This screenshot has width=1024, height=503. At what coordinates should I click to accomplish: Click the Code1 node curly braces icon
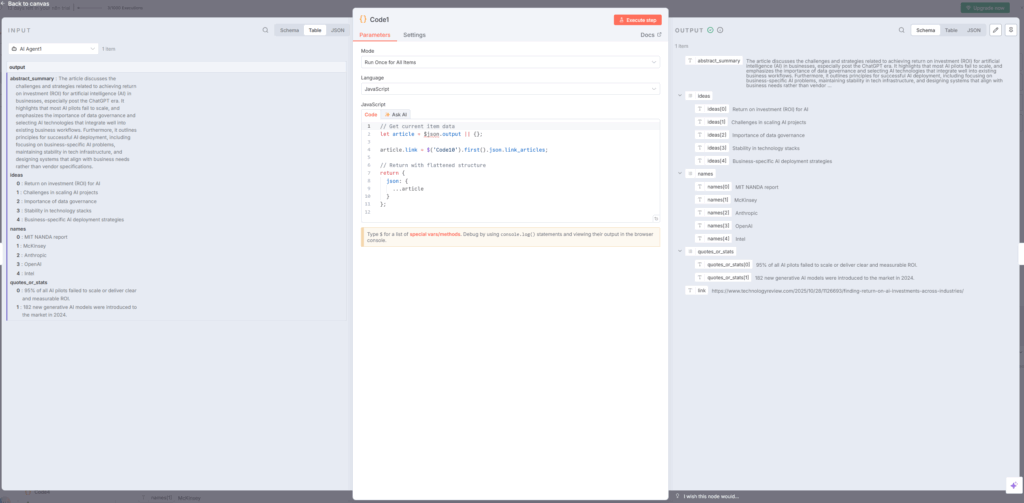tap(363, 19)
